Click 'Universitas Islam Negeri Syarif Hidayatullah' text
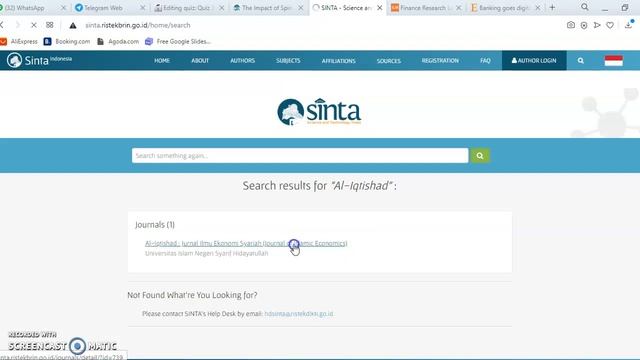 click(x=207, y=253)
